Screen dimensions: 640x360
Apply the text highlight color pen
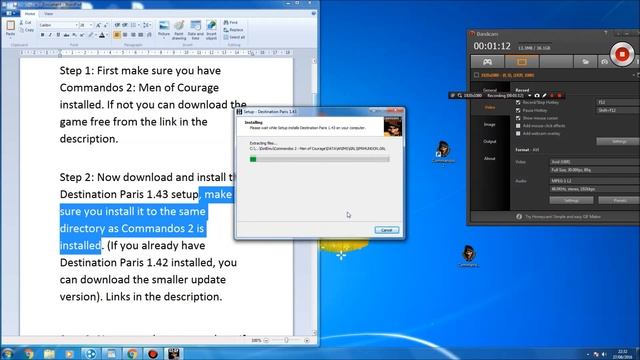(x=91, y=35)
